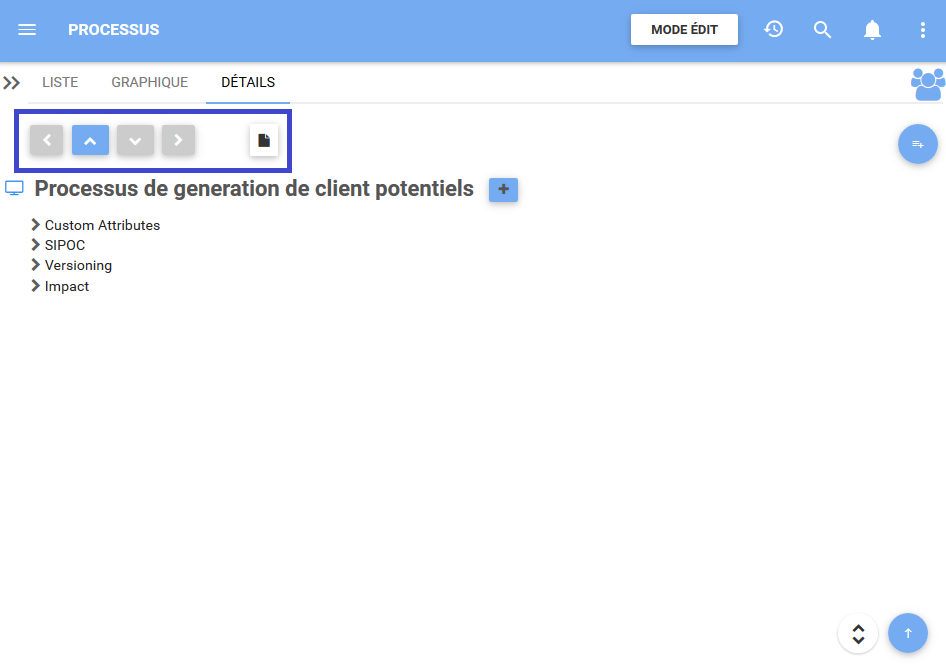The height and width of the screenshot is (666, 946).
Task: Switch to the LISTE tab
Action: pyautogui.click(x=60, y=83)
